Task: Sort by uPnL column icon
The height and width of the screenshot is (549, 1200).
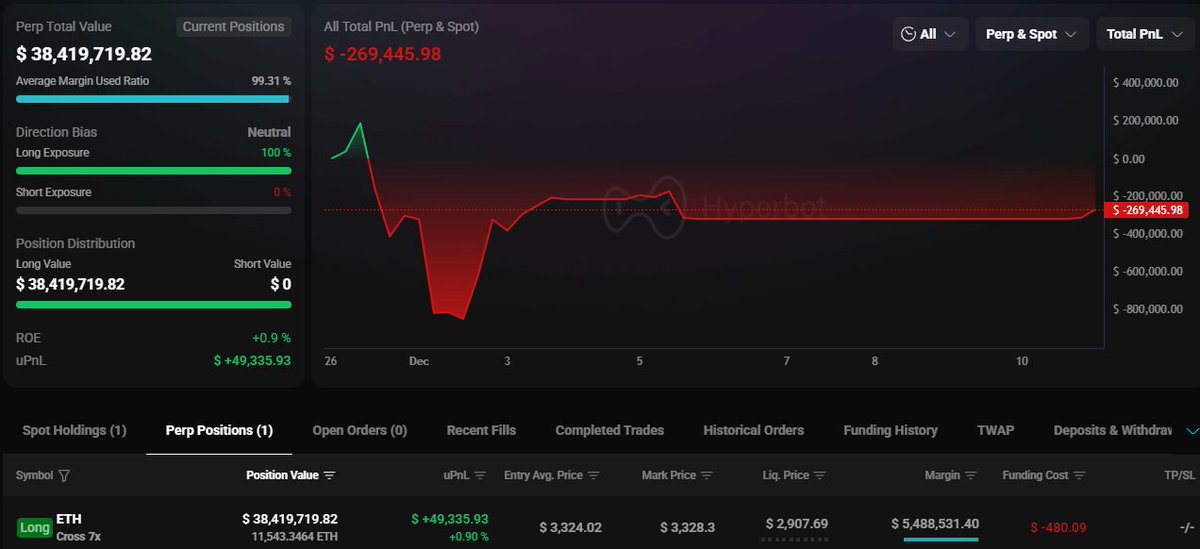Action: tap(480, 476)
